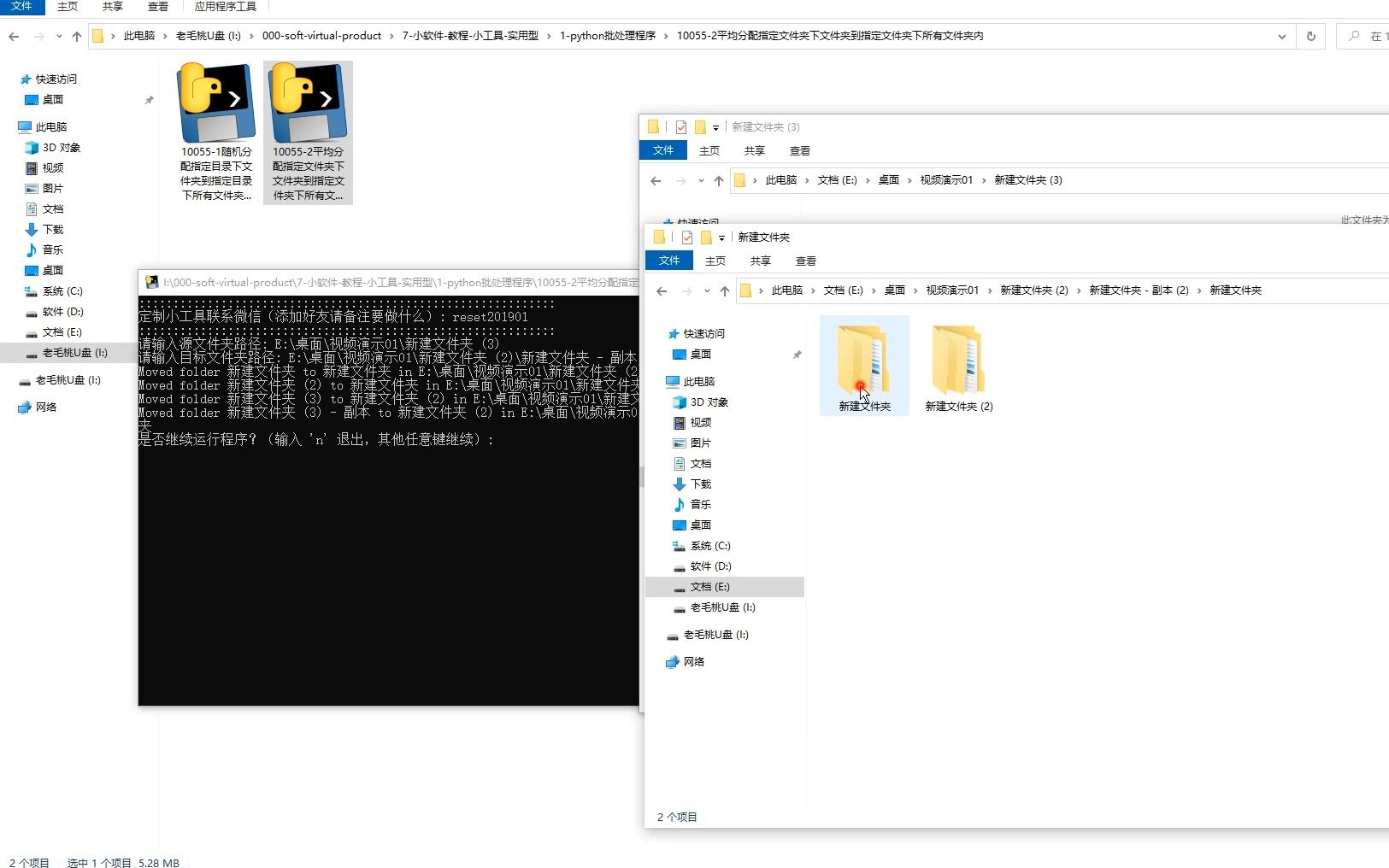
Task: Open 桌面 under quick access in main sidebar
Action: [52, 99]
